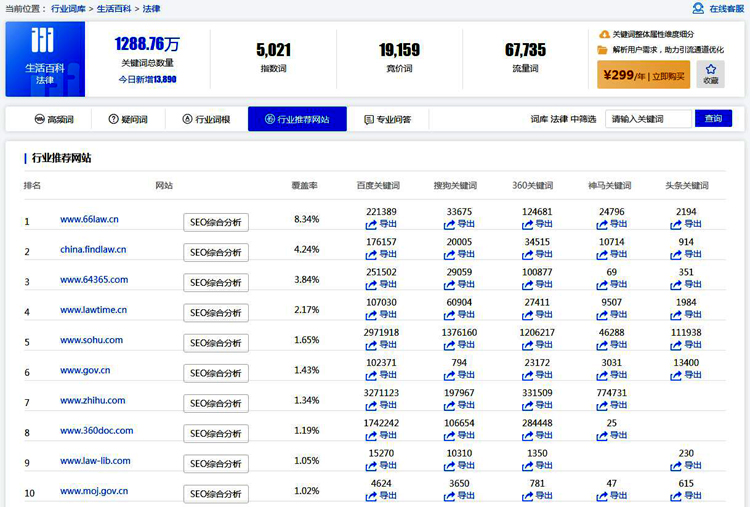Click SEO综合分析 for www.64365.com
This screenshot has width=750, height=507.
click(216, 283)
